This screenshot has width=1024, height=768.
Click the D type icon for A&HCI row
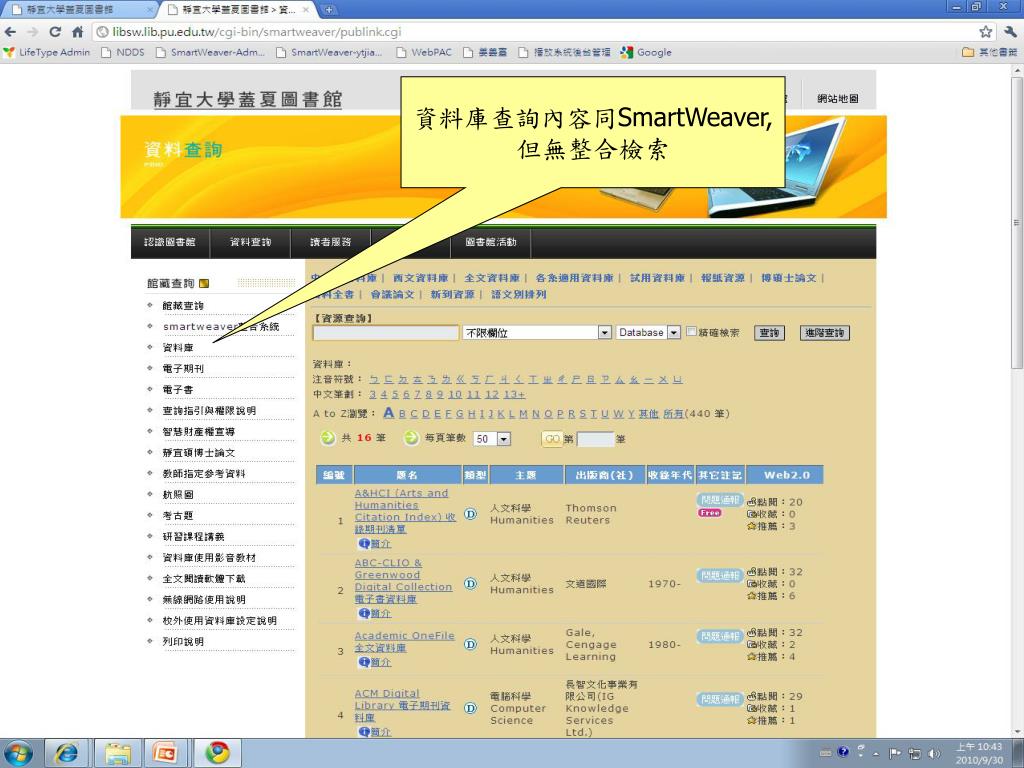tap(470, 514)
